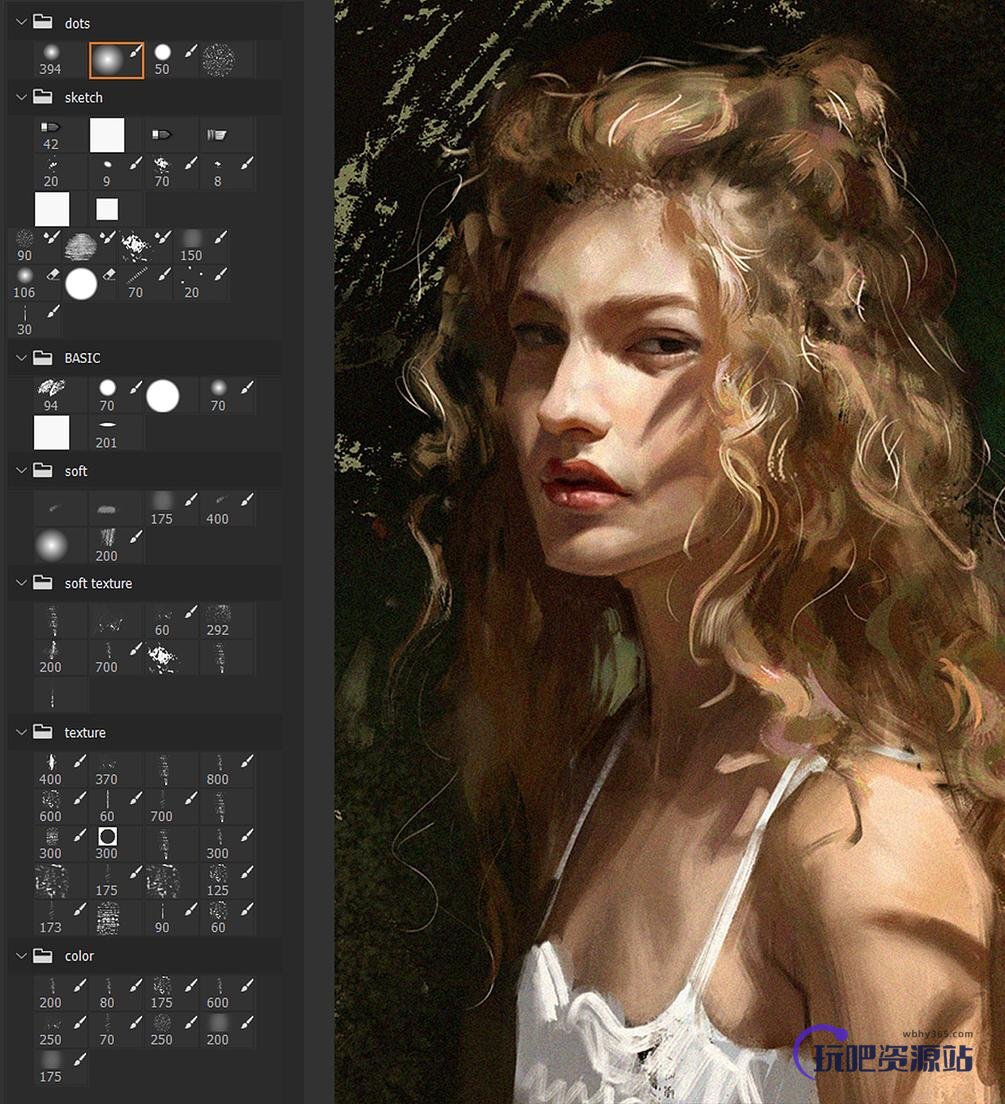
Task: Choose the 700 brush in soft texture
Action: 116,658
